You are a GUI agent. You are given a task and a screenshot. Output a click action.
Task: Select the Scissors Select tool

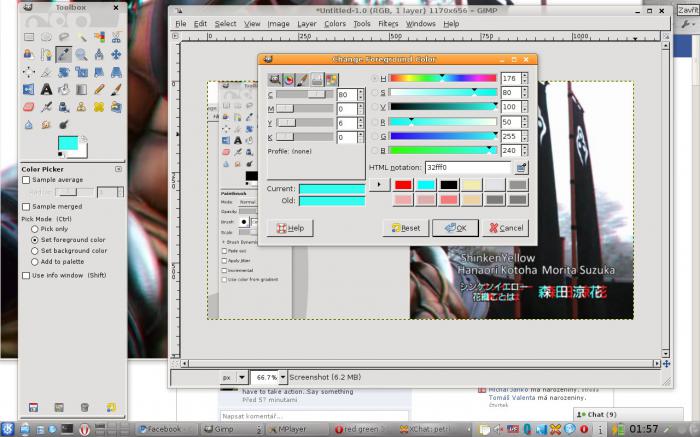pyautogui.click(x=116, y=37)
